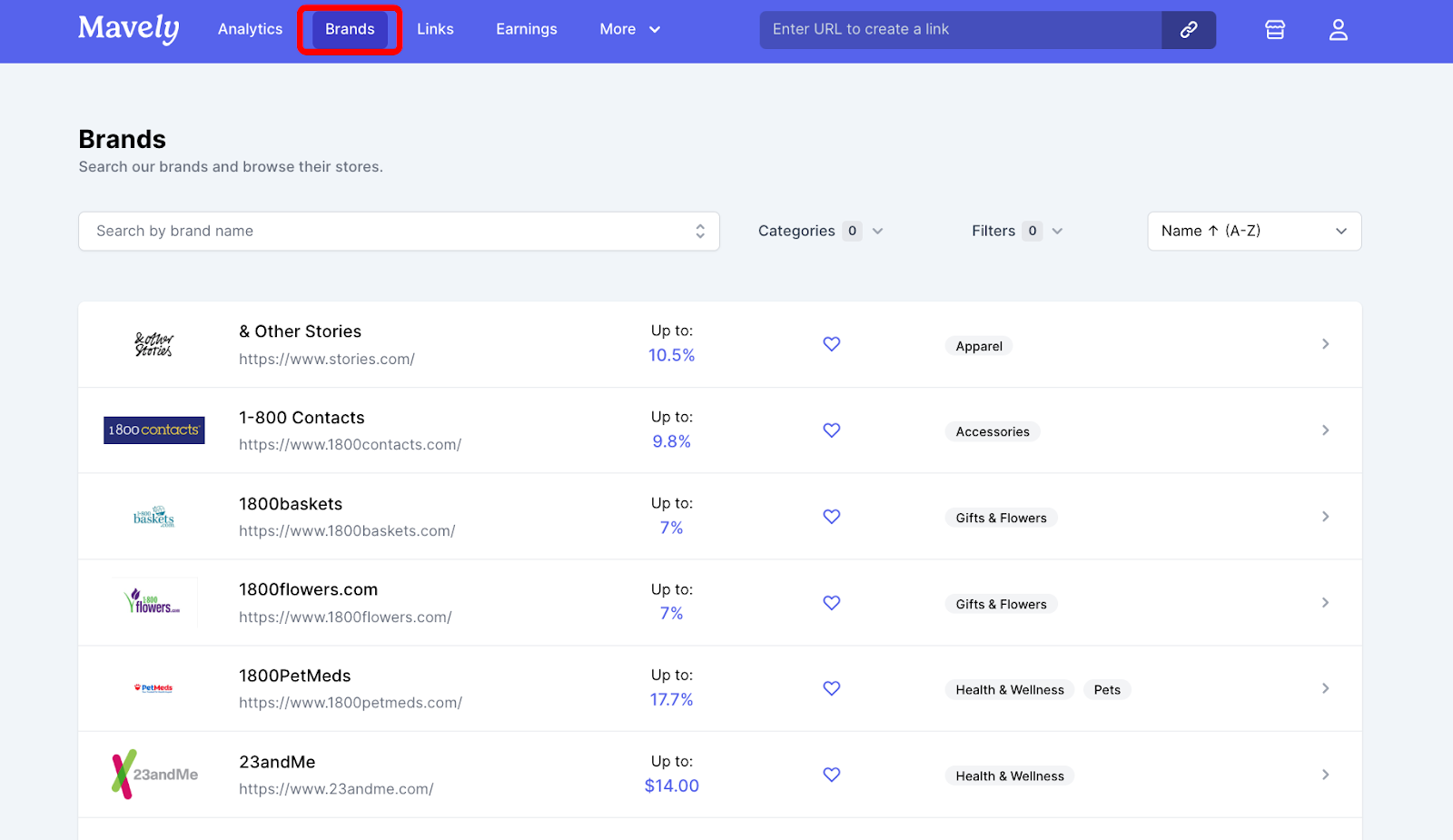Open the 1800contacts.com URL link
Image resolution: width=1453 pixels, height=840 pixels.
[x=351, y=445]
